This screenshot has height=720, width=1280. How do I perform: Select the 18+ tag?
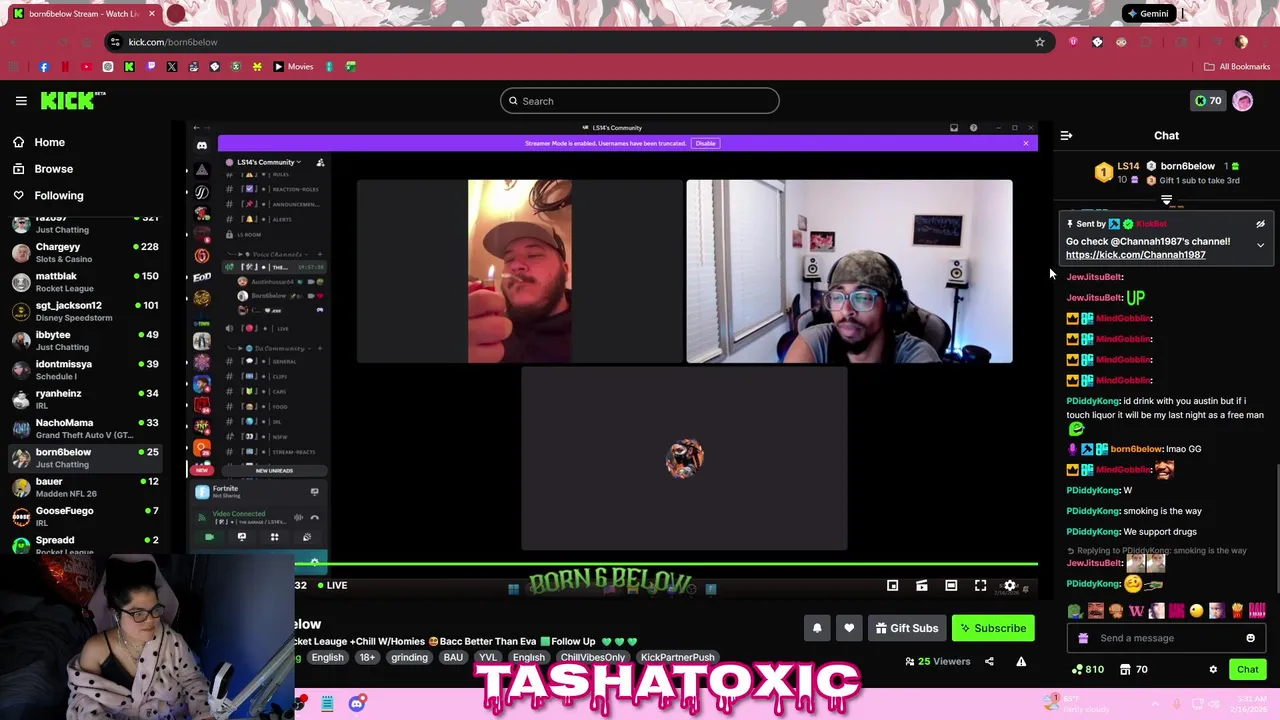tap(367, 658)
